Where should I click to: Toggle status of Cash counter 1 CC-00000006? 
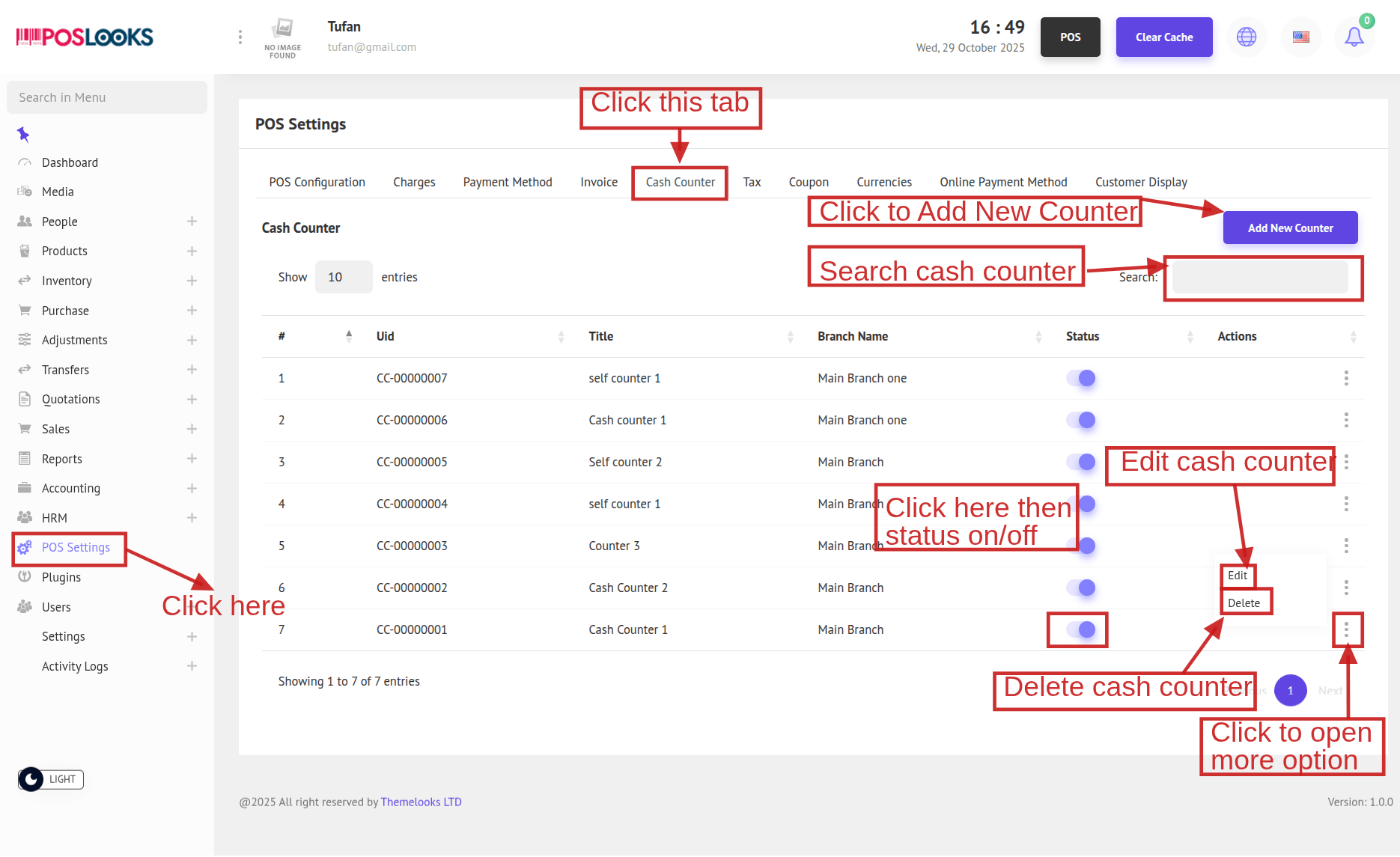1081,420
